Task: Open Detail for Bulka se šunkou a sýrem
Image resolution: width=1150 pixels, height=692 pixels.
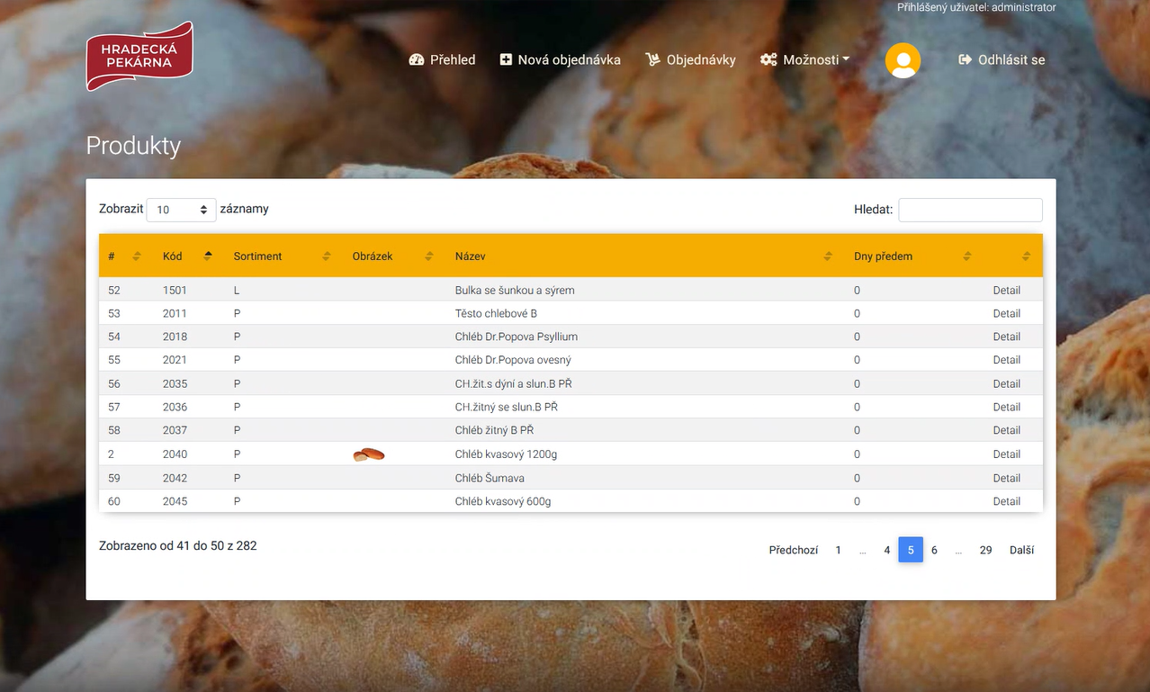Action: pos(1006,290)
